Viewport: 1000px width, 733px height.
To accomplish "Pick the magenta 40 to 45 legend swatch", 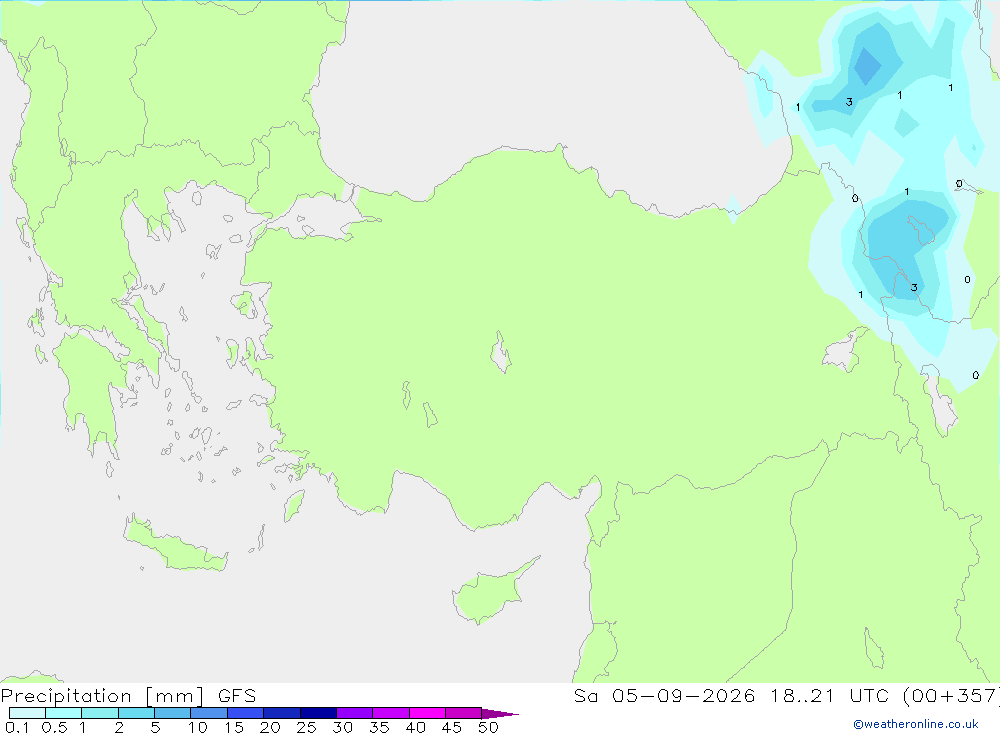I will 427,713.
